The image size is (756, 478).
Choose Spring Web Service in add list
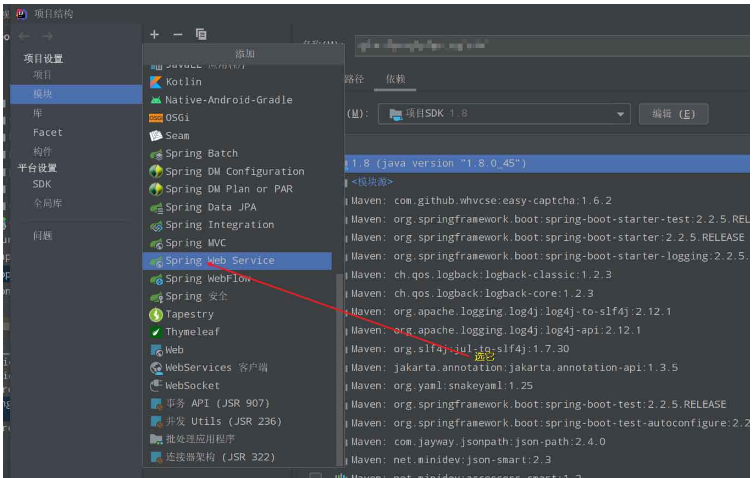click(237, 261)
